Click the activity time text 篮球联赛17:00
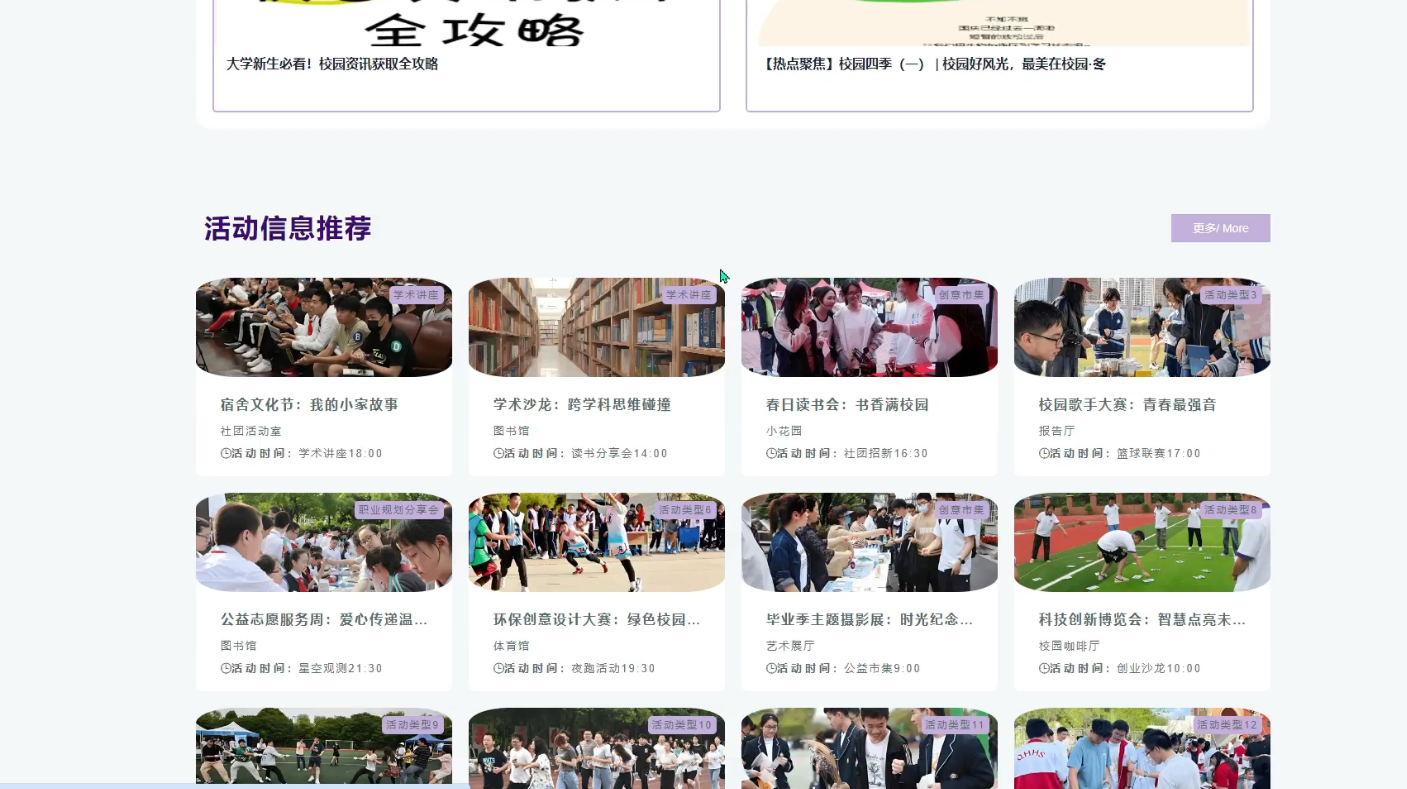 [x=1160, y=454]
